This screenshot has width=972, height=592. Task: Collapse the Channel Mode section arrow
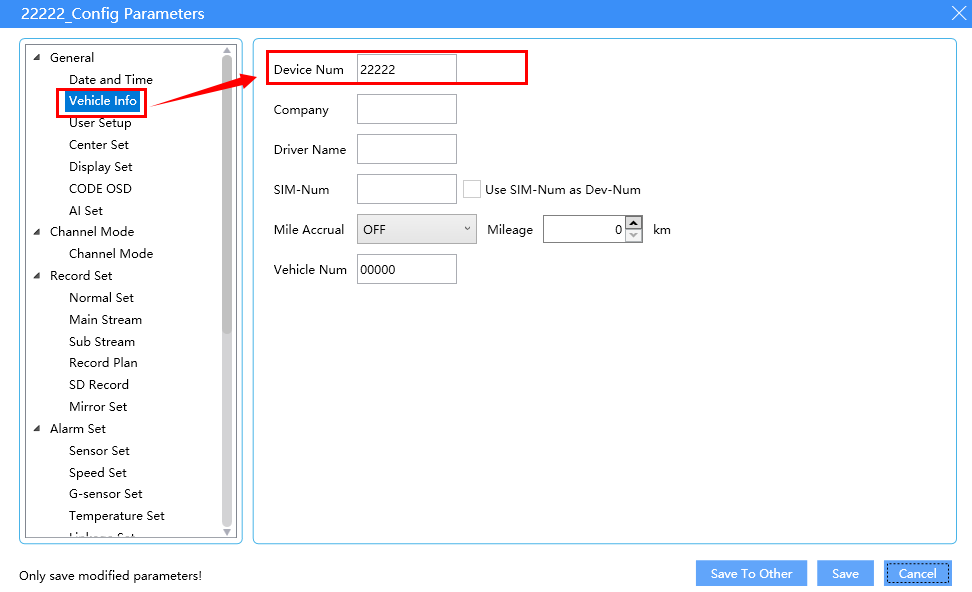point(37,232)
